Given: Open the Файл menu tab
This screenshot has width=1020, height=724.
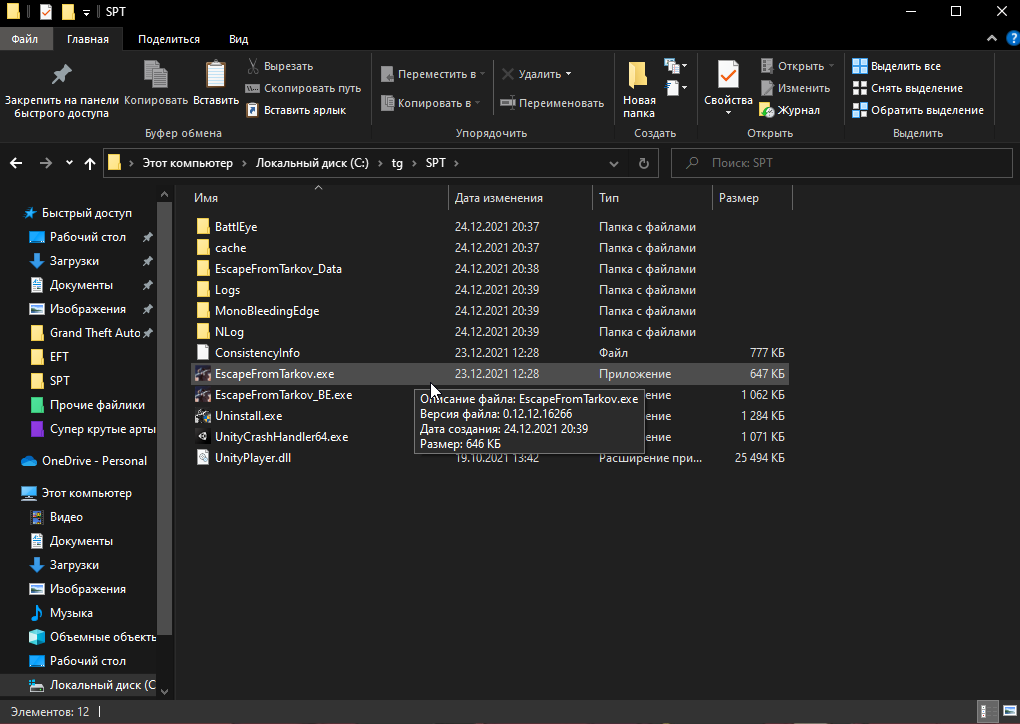Looking at the screenshot, I should [25, 39].
